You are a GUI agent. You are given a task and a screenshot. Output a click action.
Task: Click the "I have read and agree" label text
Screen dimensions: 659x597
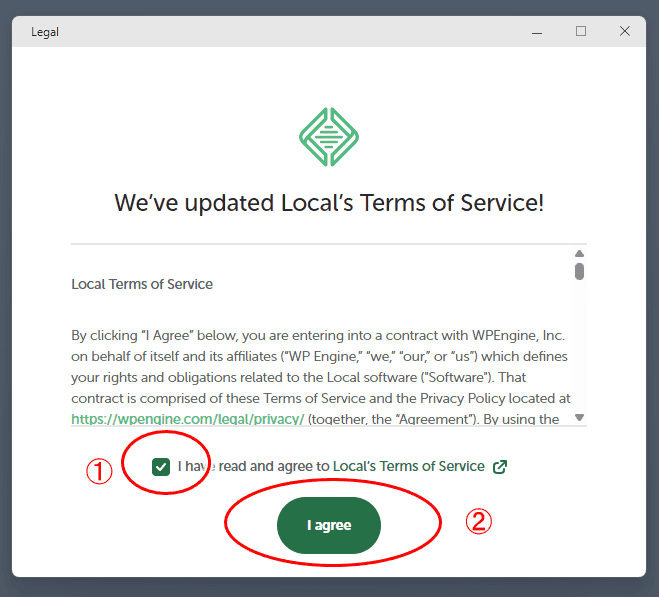(254, 467)
